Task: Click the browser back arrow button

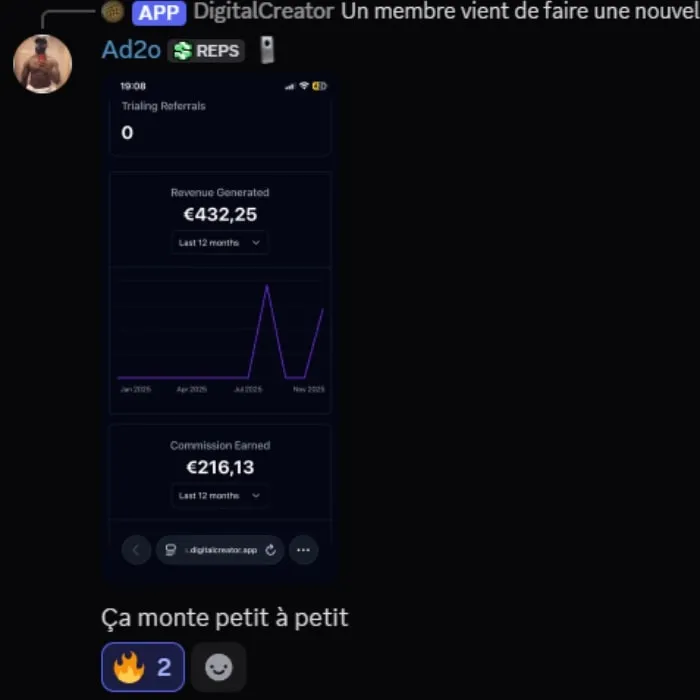Action: coord(136,550)
